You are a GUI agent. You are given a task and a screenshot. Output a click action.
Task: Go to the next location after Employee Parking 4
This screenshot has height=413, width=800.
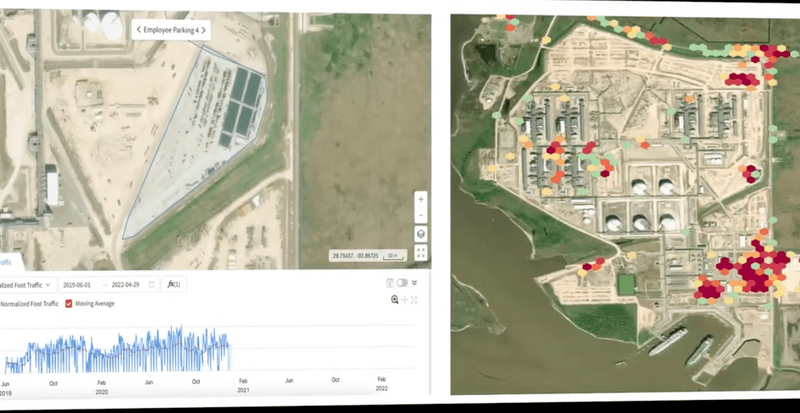click(x=203, y=30)
